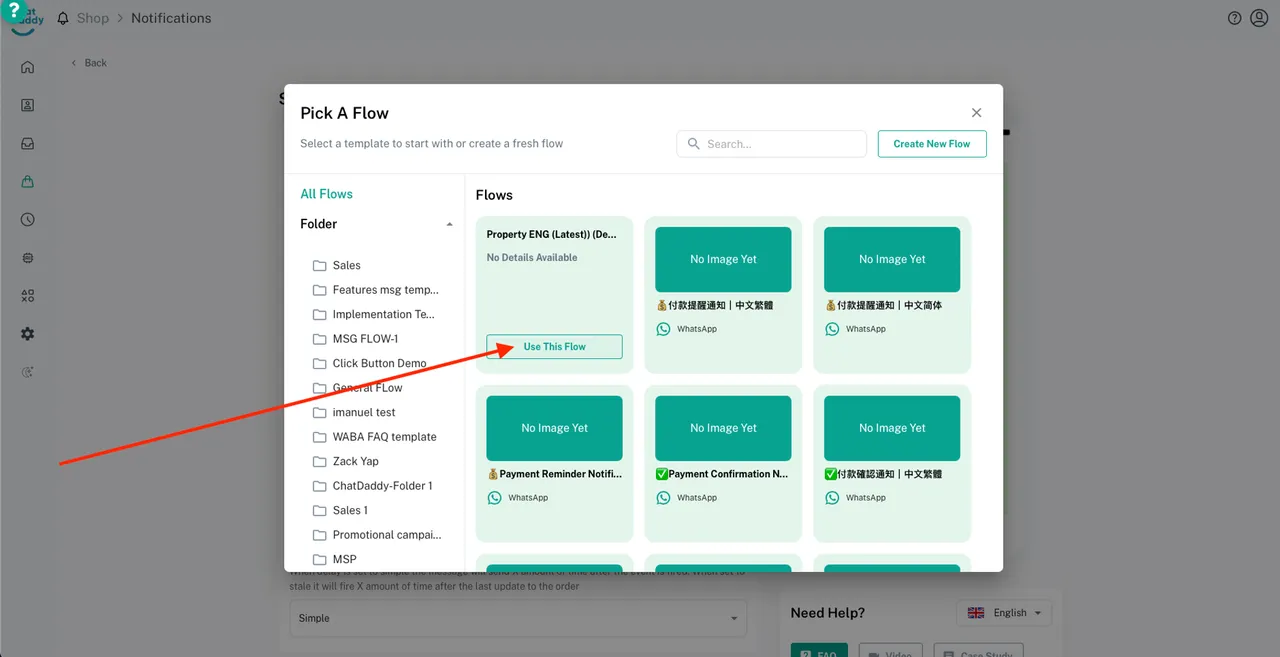Click the home icon in left sidebar
Image resolution: width=1280 pixels, height=657 pixels.
click(27, 67)
